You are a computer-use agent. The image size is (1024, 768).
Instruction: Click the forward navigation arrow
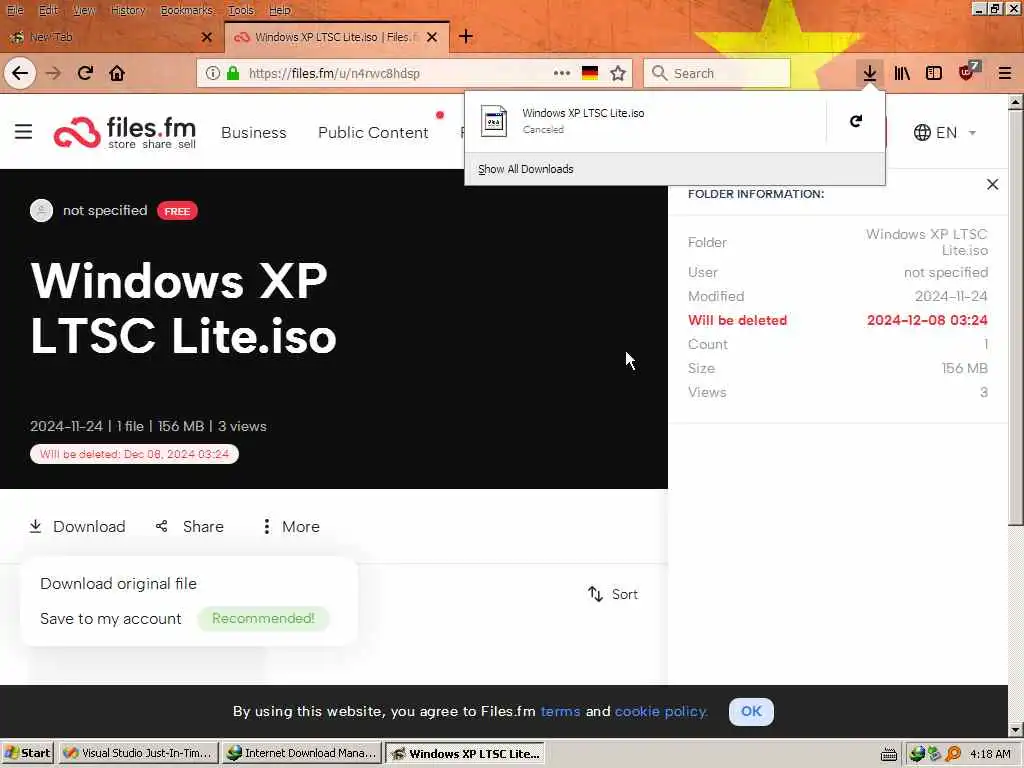(x=53, y=73)
